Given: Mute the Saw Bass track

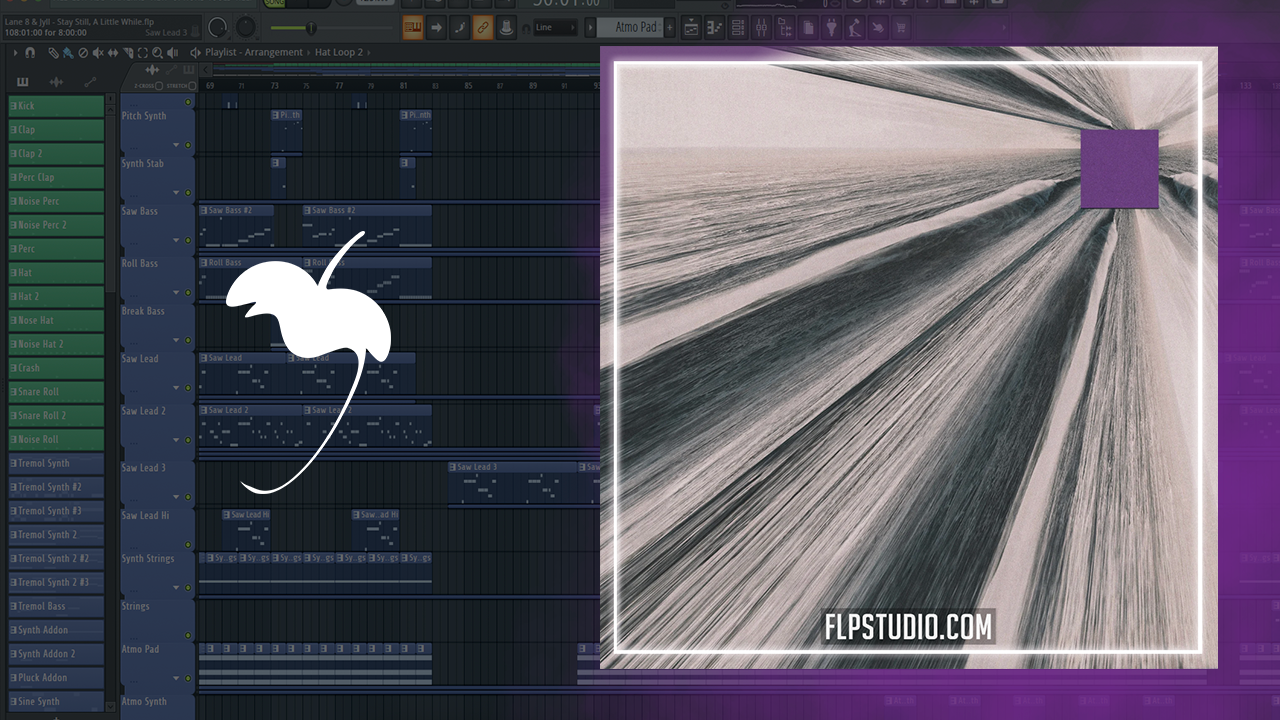Looking at the screenshot, I should coord(187,241).
